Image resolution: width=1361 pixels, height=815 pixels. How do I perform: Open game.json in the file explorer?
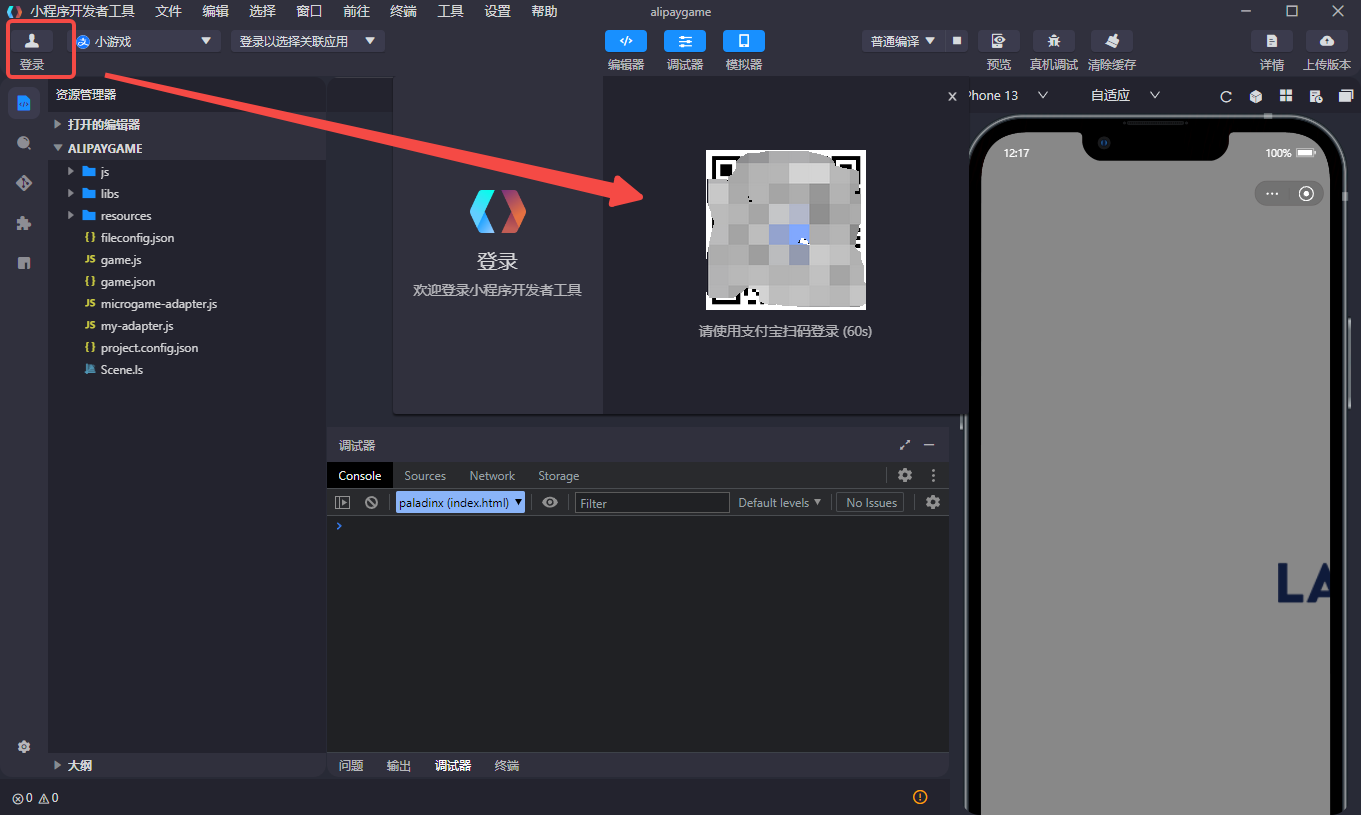pyautogui.click(x=128, y=282)
